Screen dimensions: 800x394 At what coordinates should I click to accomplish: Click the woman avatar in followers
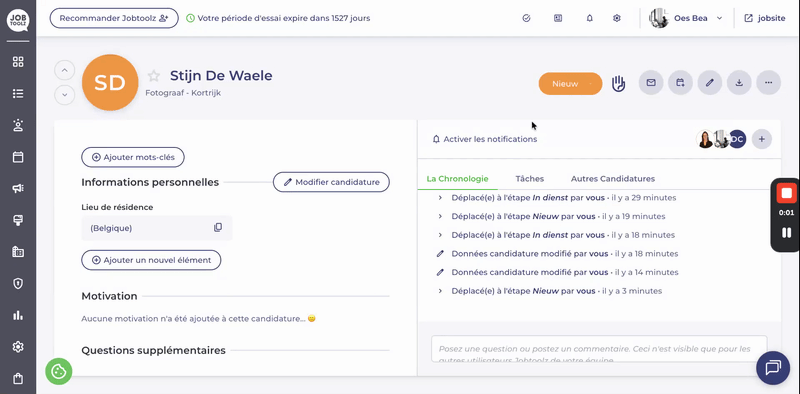point(705,139)
